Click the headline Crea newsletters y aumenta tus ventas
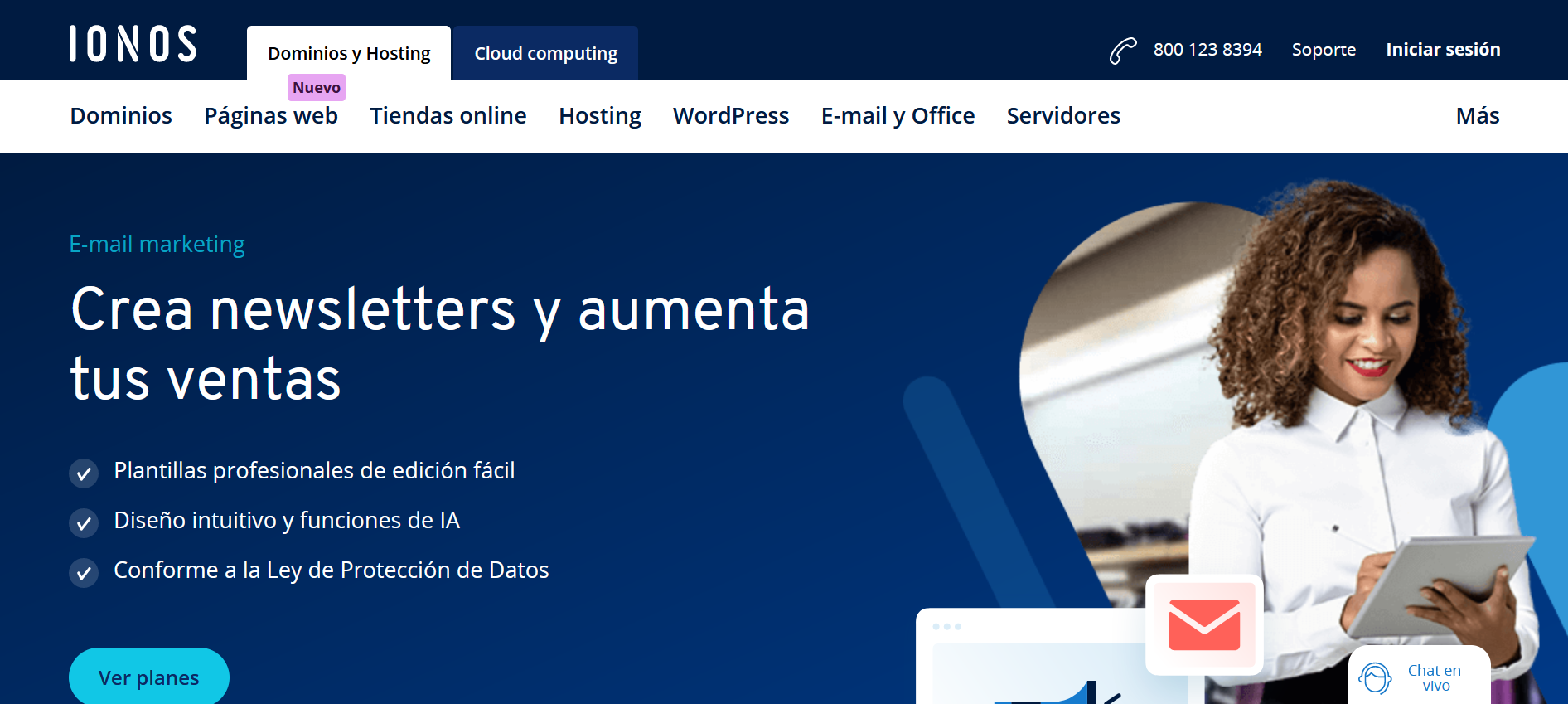The image size is (1568, 704). point(440,343)
